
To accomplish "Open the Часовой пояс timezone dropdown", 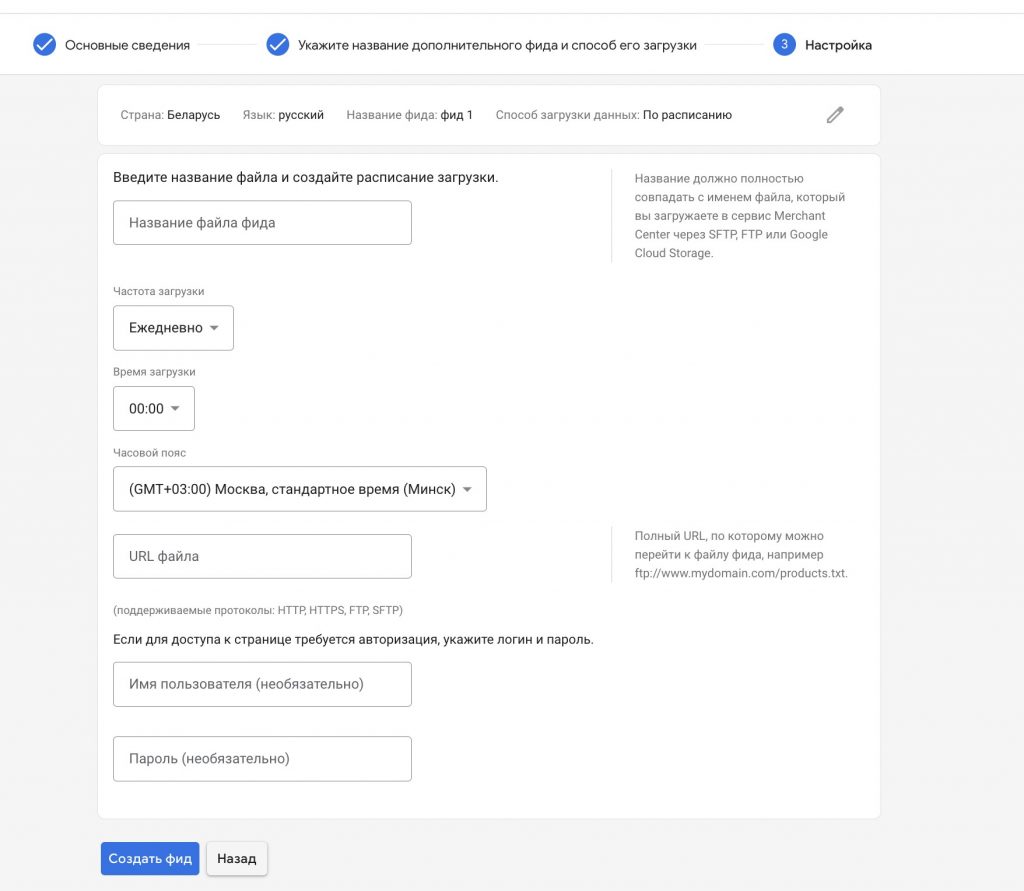I will pos(300,489).
